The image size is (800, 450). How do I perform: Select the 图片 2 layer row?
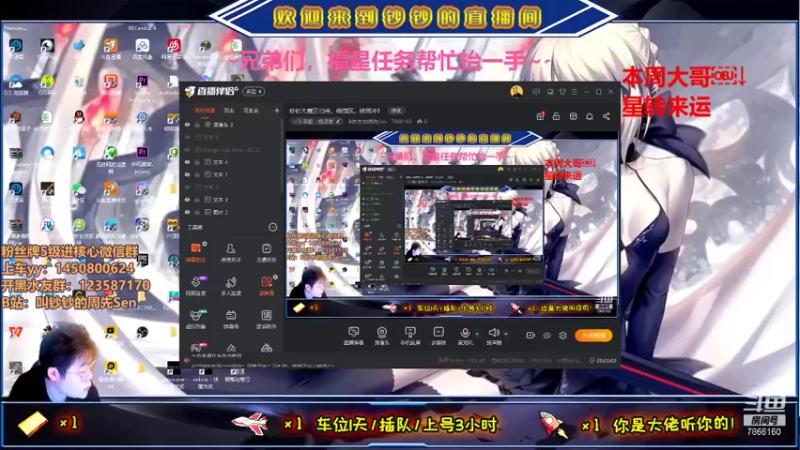pos(232,212)
